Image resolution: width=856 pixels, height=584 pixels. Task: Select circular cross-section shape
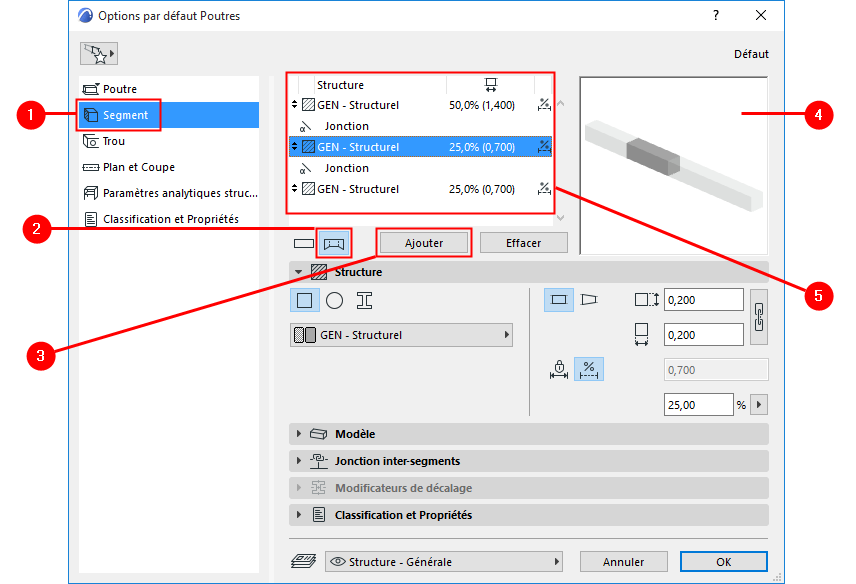point(334,300)
